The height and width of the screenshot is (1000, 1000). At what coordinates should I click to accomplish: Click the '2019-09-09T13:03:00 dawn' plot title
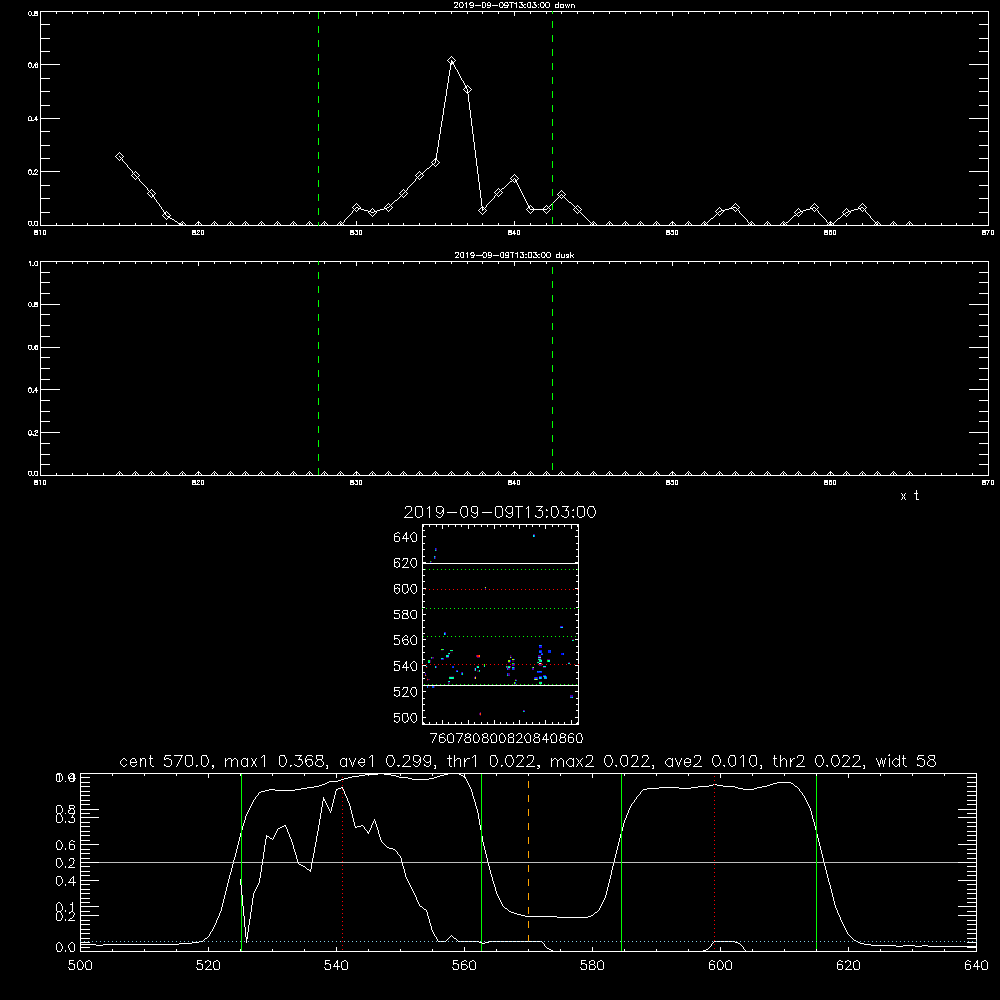click(x=514, y=5)
